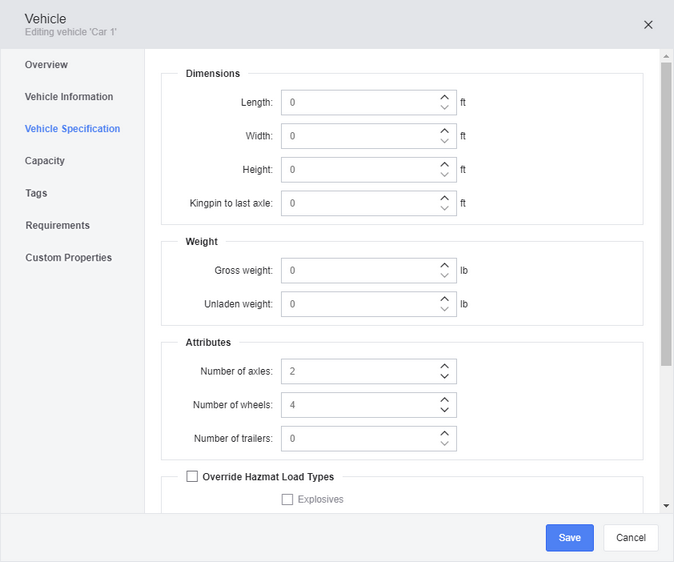Increase Unladen weight with up arrow
674x562 pixels.
click(x=444, y=299)
